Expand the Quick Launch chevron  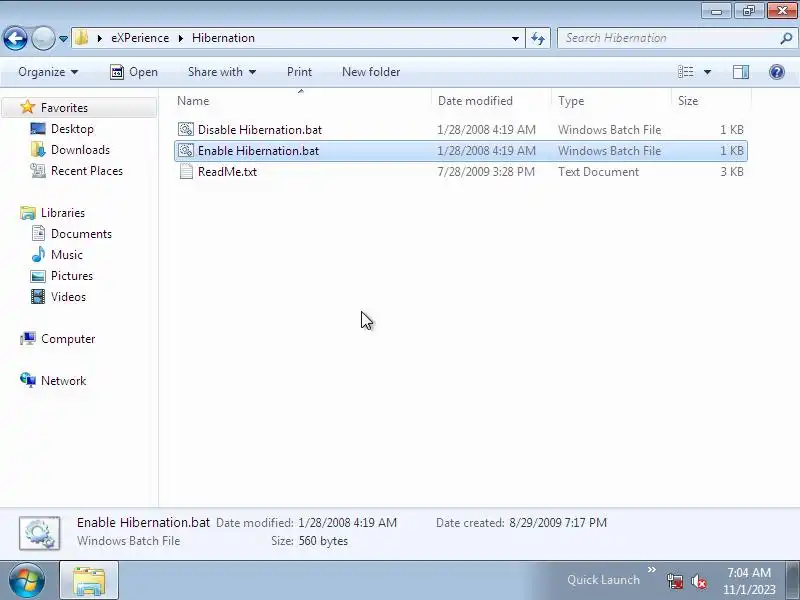coord(652,569)
